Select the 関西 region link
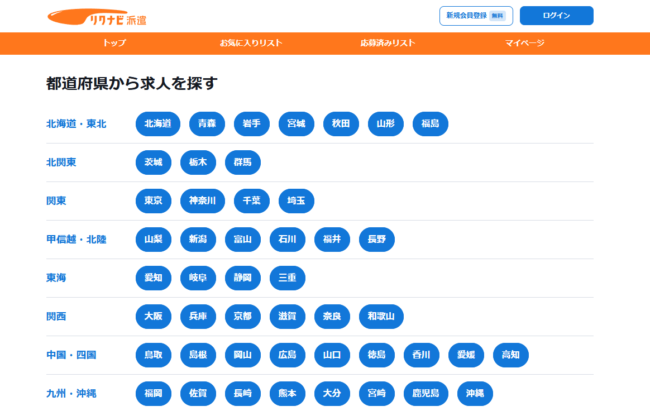The height and width of the screenshot is (411, 650). (56, 316)
